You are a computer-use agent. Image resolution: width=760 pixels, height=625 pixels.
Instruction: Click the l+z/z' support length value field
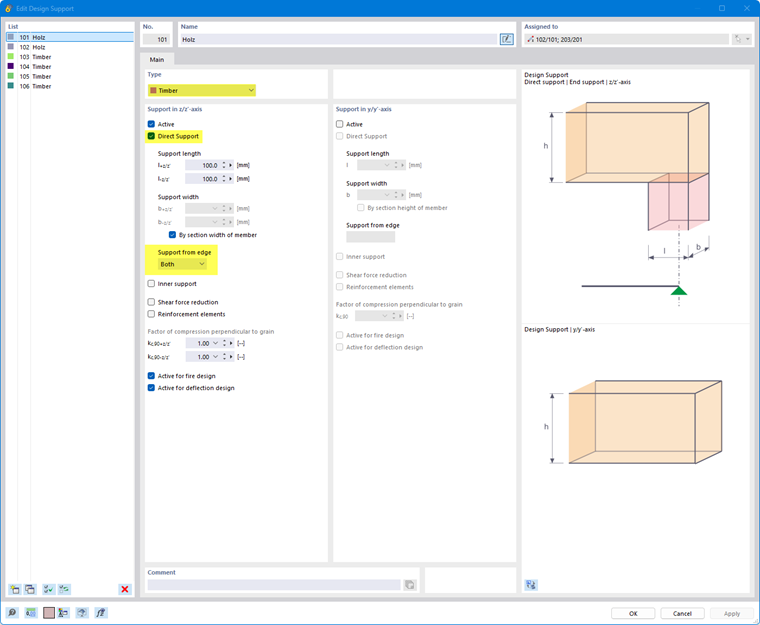coord(202,165)
